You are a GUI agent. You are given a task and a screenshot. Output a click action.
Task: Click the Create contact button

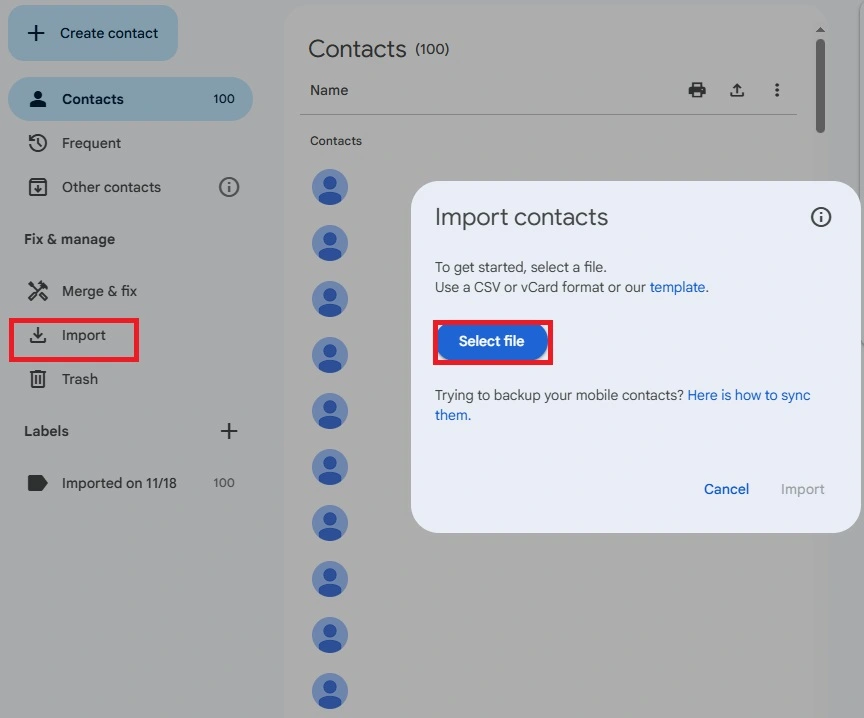click(x=93, y=33)
